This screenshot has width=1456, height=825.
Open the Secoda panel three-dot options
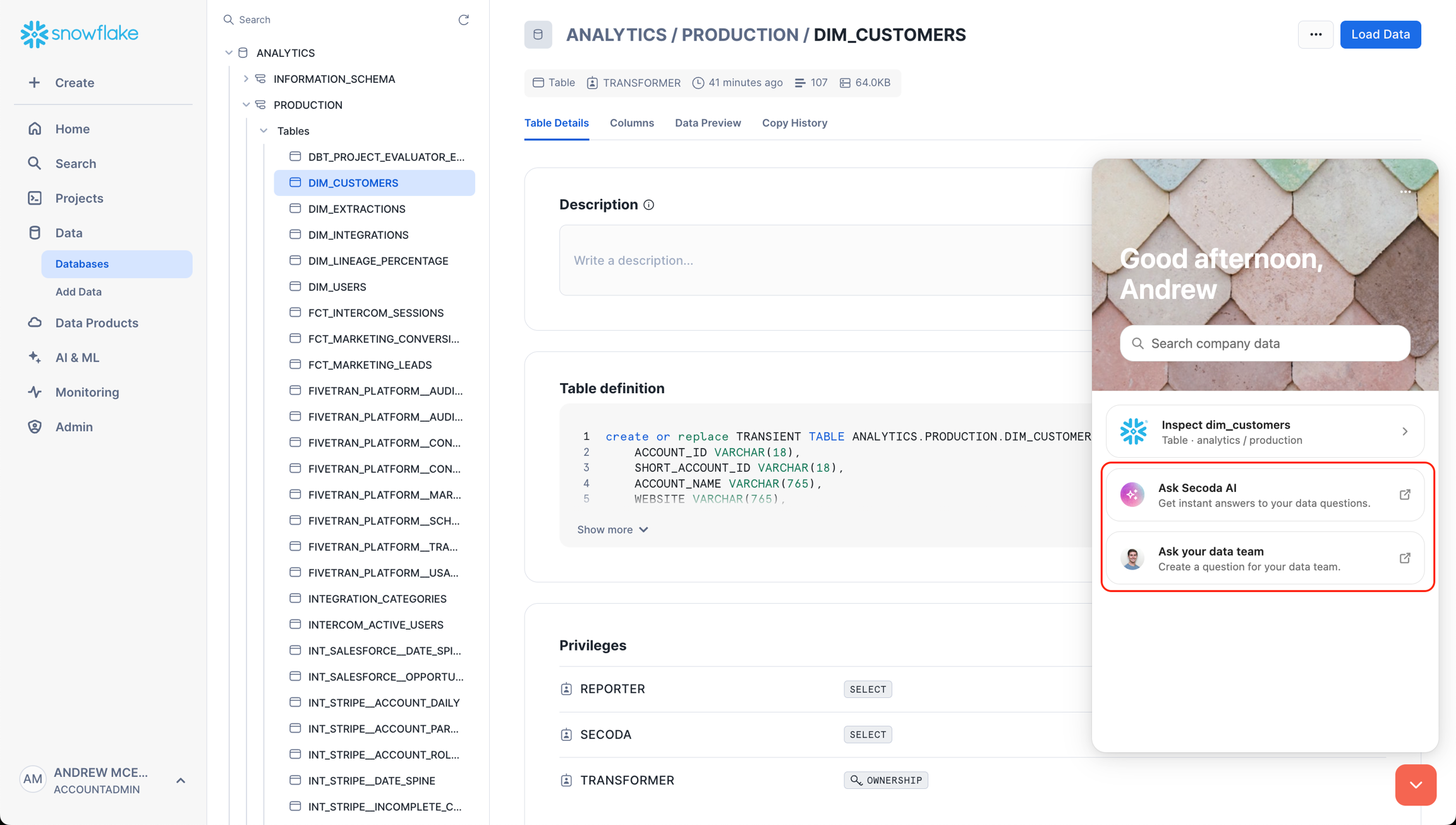pyautogui.click(x=1405, y=192)
